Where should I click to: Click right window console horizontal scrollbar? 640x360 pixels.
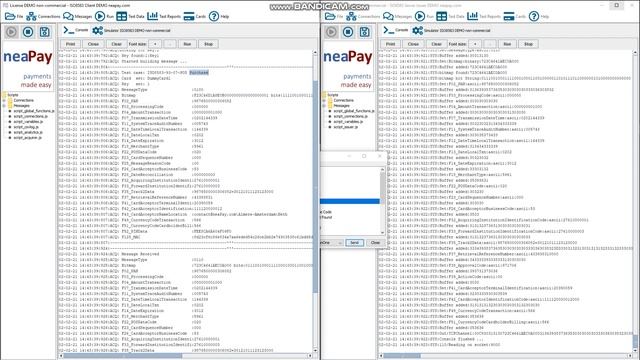[506, 356]
